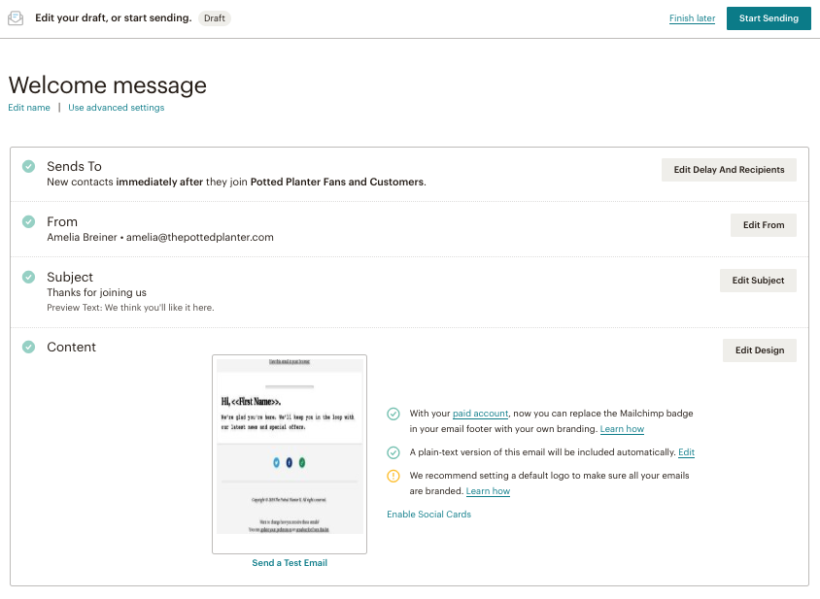Click the Edit Subject button
820x599 pixels.
[x=757, y=280]
